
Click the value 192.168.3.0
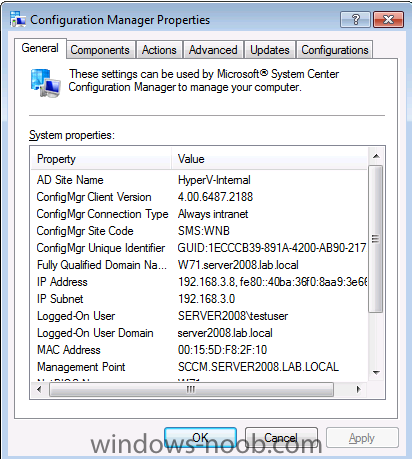pyautogui.click(x=206, y=299)
